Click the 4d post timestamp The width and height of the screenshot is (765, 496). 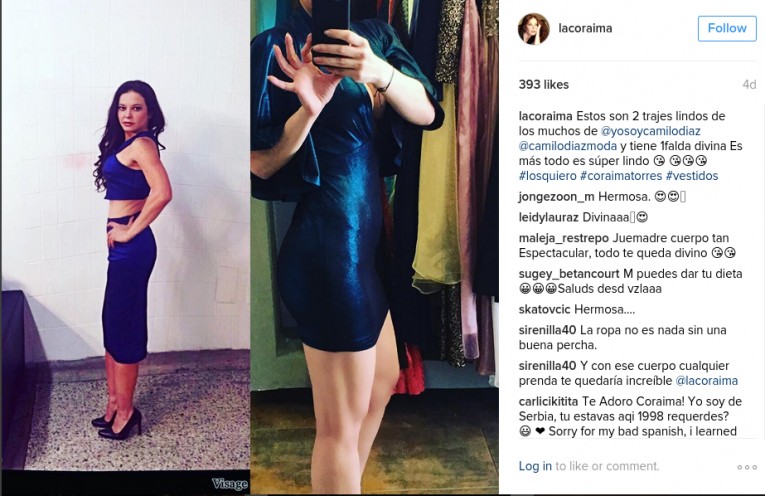point(749,85)
